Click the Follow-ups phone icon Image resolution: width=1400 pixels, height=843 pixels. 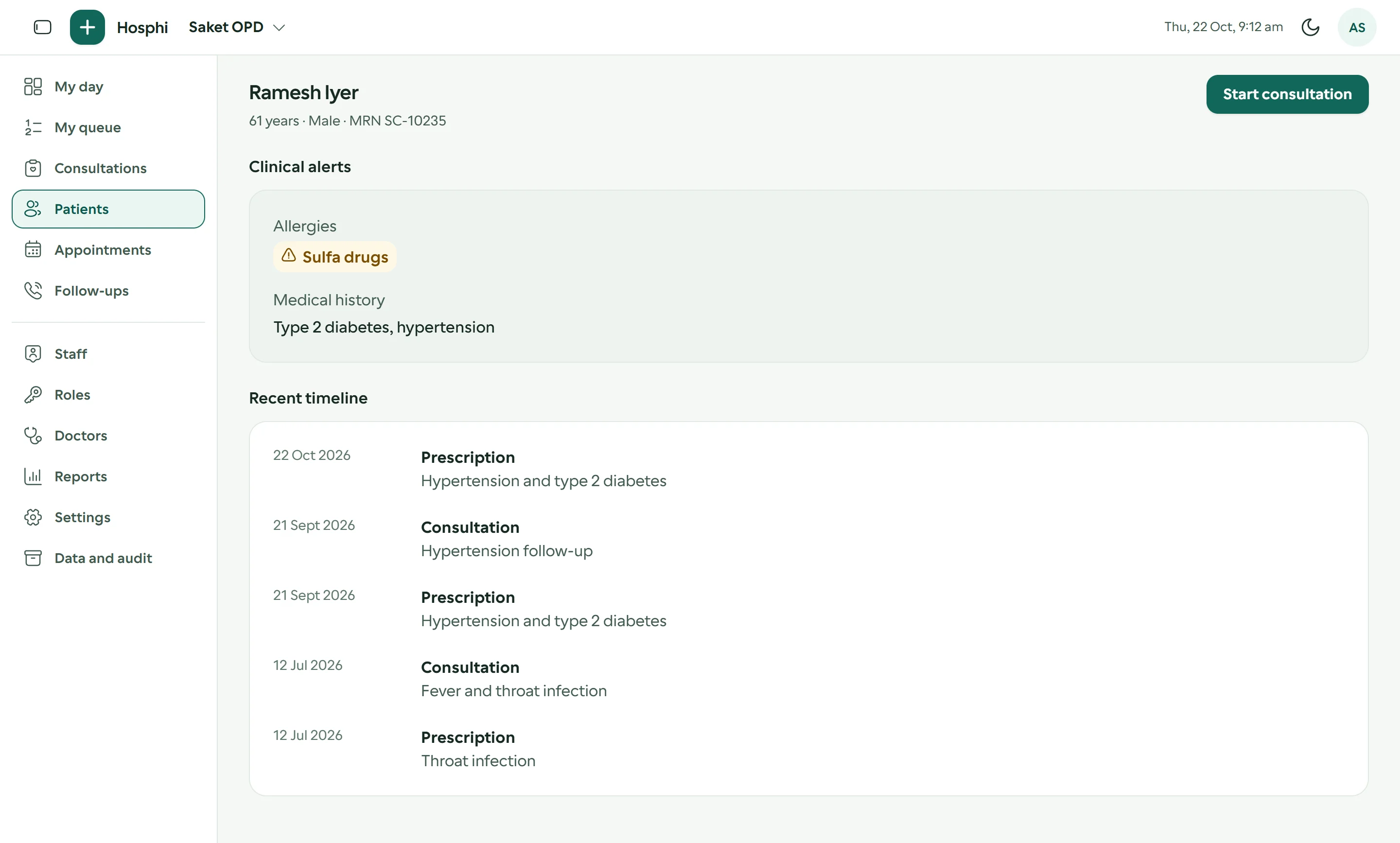(x=33, y=291)
